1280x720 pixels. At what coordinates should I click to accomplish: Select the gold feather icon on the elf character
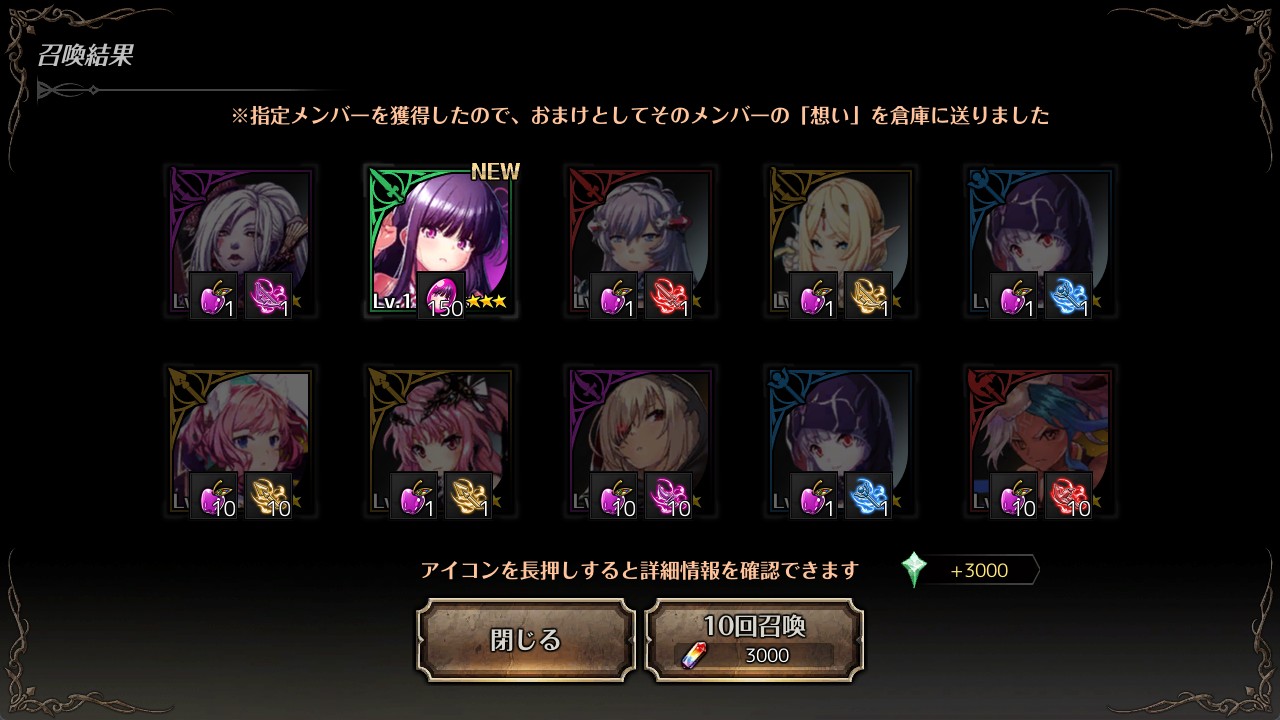point(869,296)
